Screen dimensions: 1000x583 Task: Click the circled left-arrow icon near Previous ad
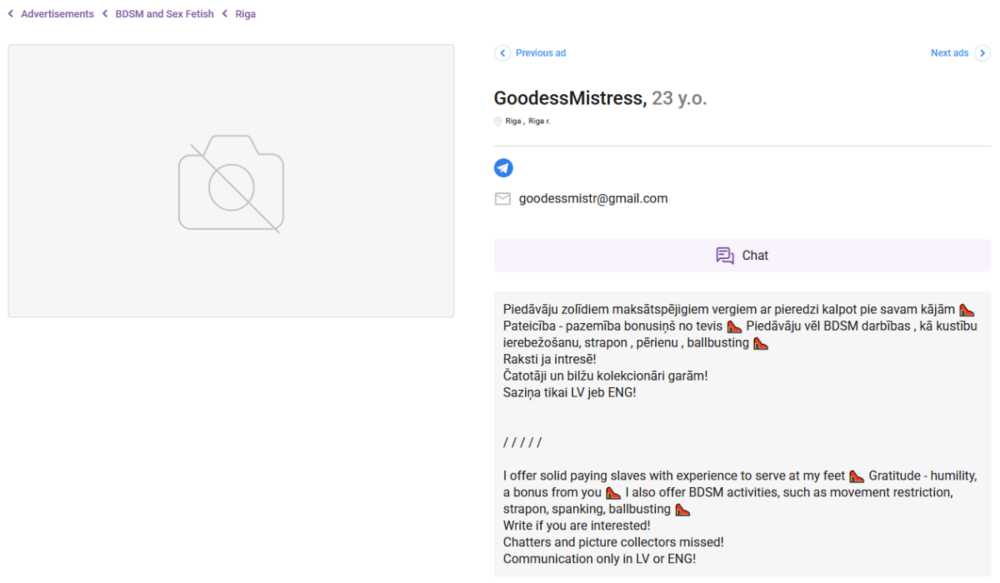(503, 52)
